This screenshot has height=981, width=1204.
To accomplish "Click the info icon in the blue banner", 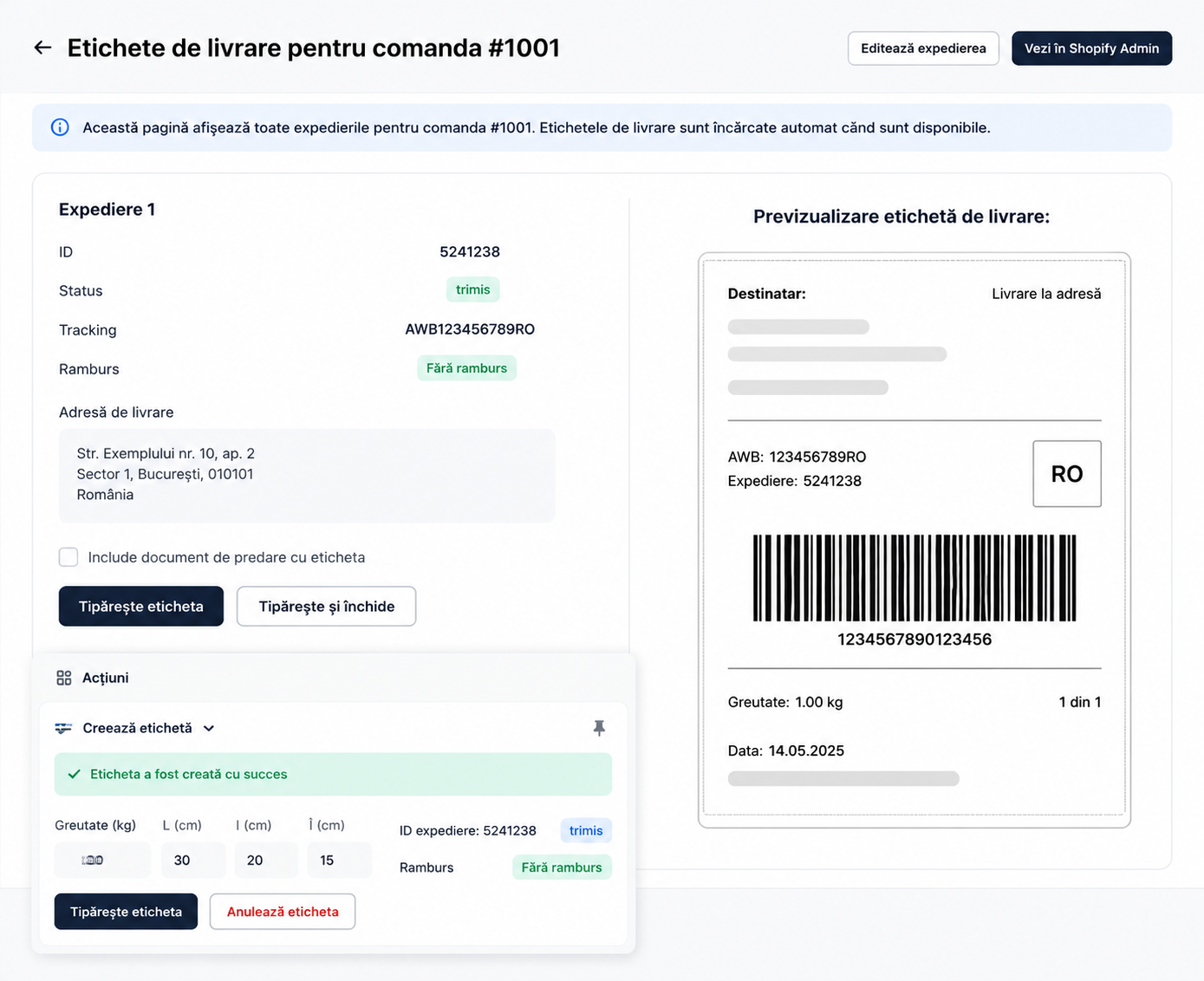I will click(x=60, y=127).
